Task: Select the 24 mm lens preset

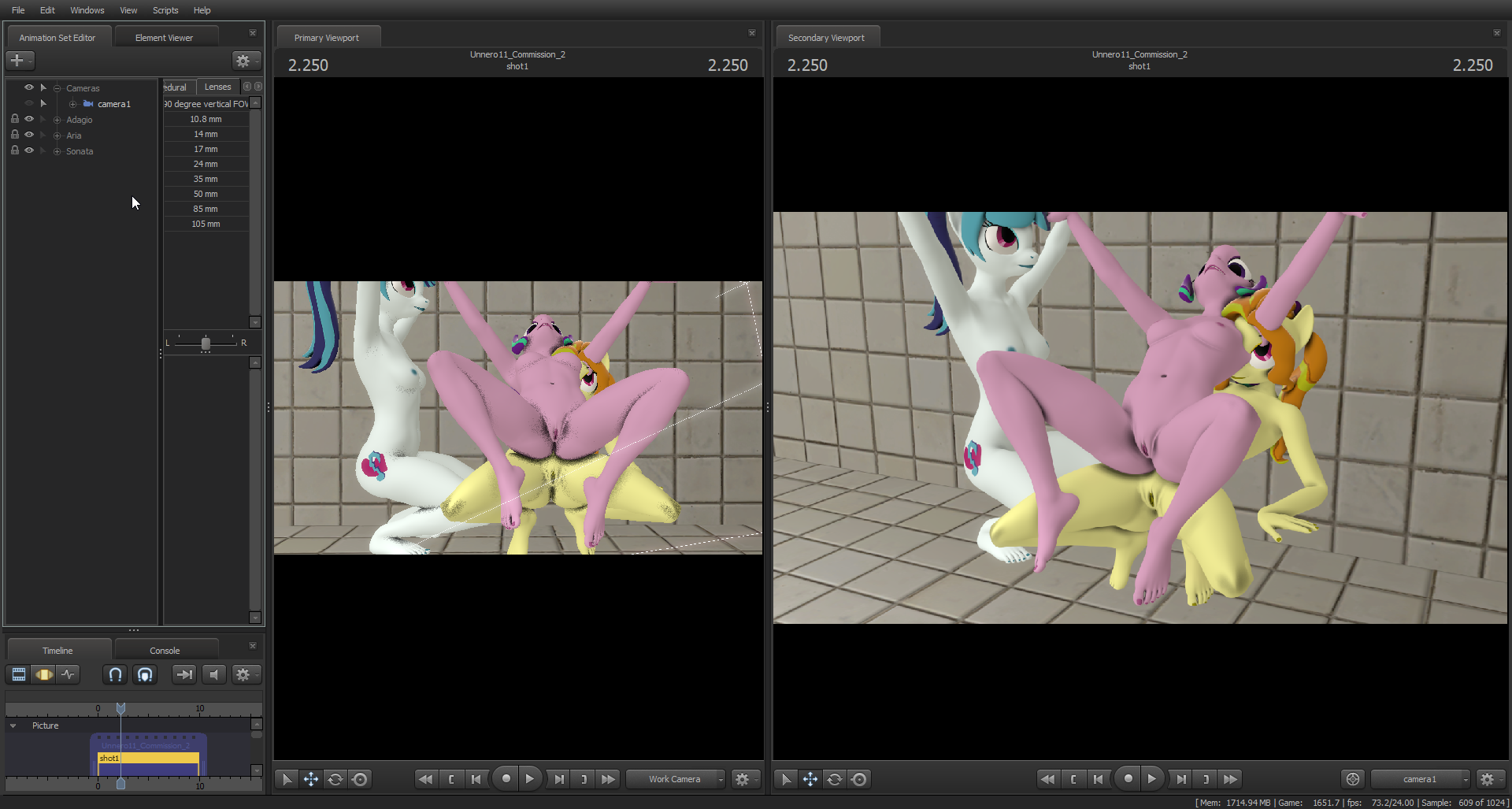Action: [x=206, y=164]
